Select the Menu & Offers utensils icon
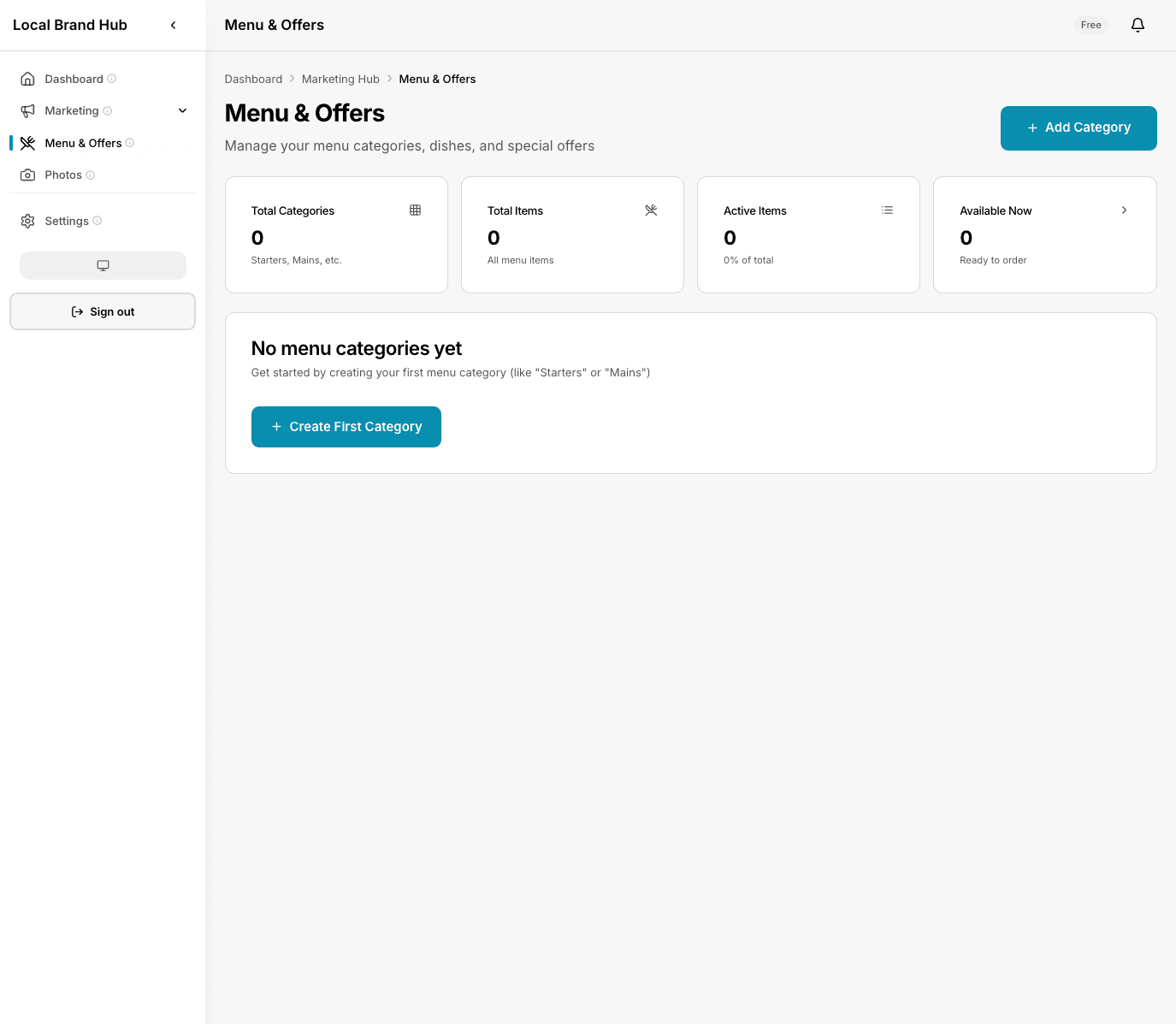This screenshot has width=1176, height=1024. [27, 143]
